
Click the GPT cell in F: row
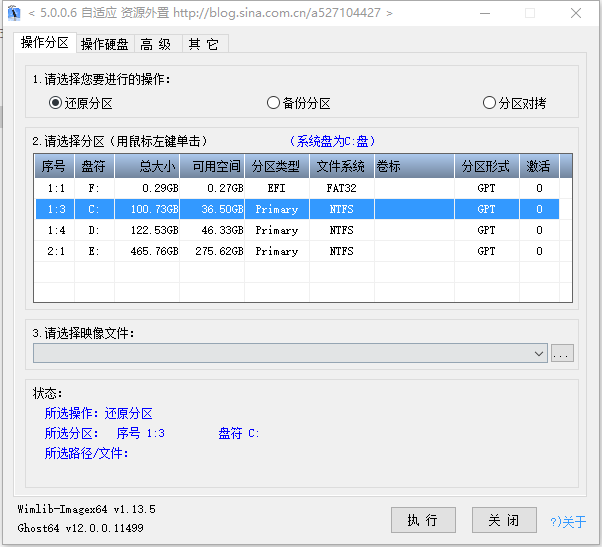tap(487, 188)
